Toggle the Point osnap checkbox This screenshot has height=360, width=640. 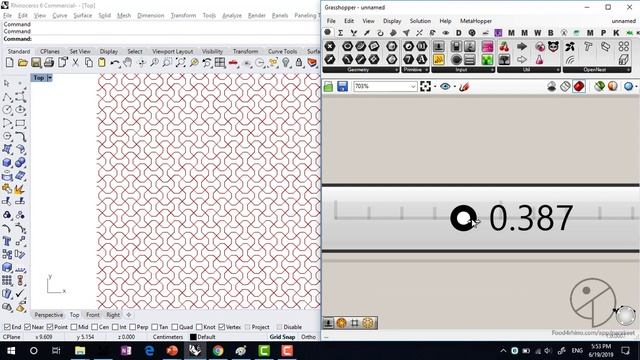tap(50, 327)
